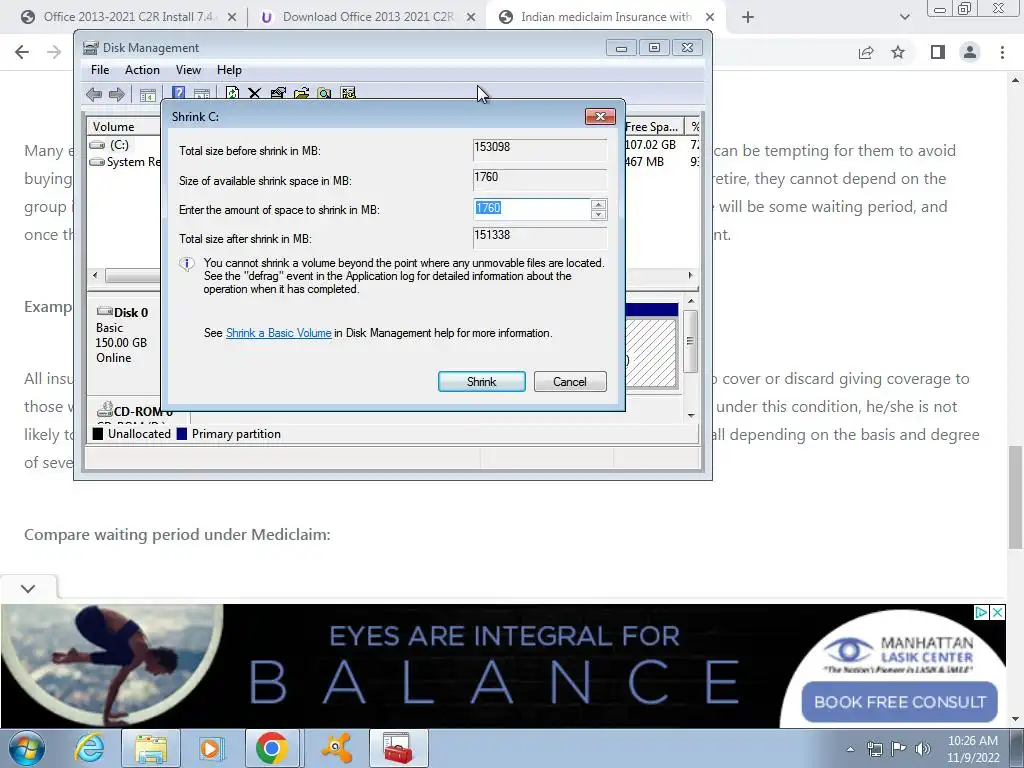
Task: Click the volume speaker tray icon
Action: (923, 749)
